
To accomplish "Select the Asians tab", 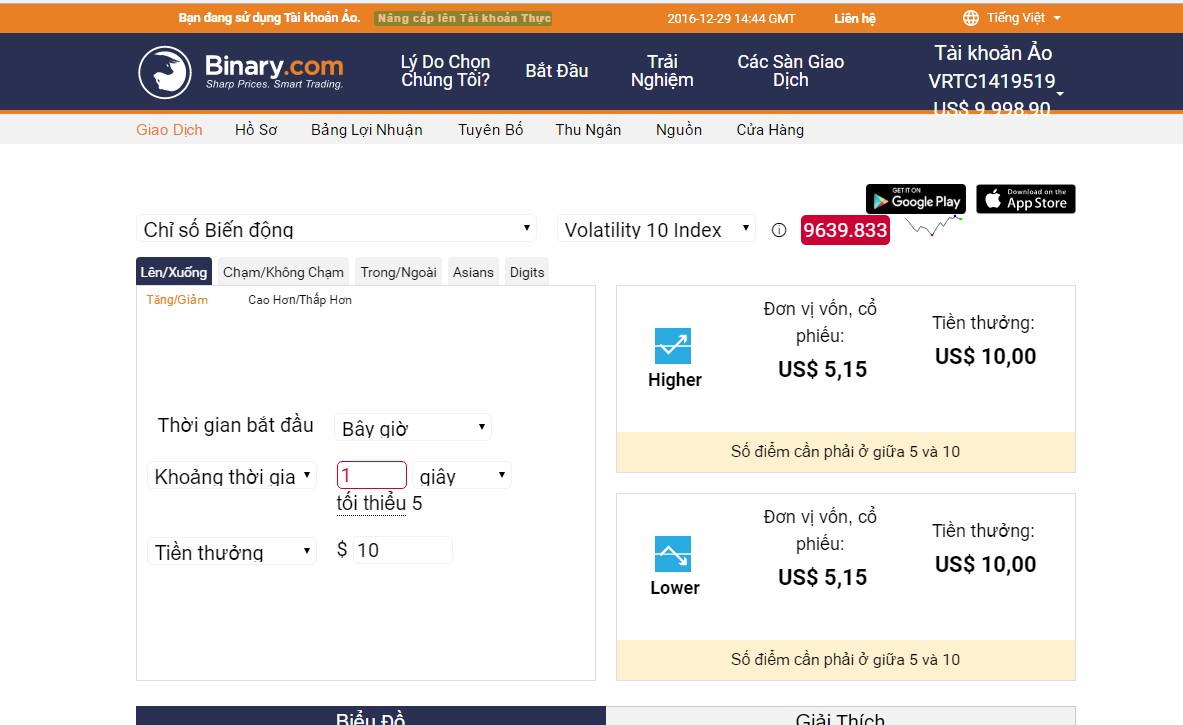I will [x=473, y=272].
